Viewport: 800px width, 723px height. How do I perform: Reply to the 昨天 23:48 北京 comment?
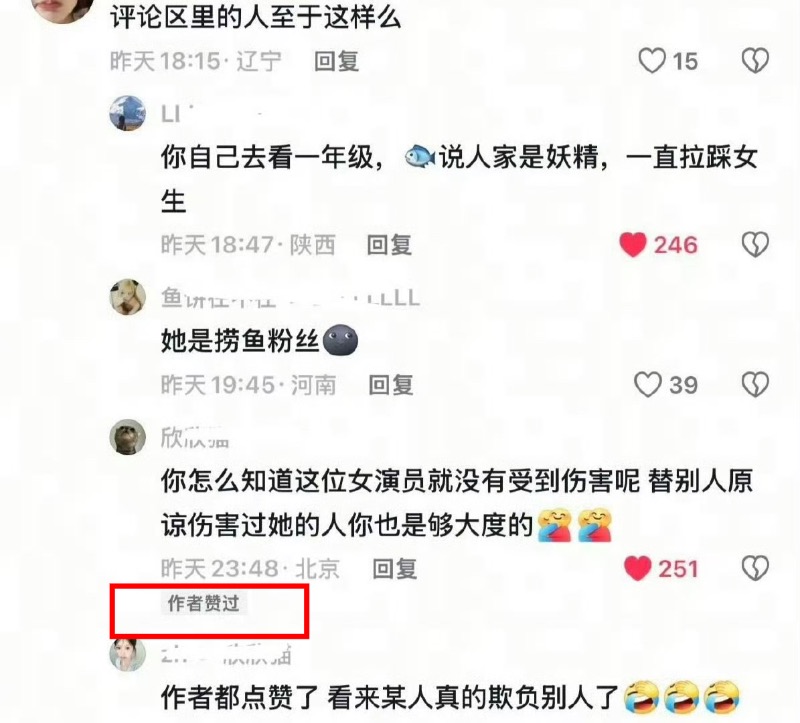395,569
